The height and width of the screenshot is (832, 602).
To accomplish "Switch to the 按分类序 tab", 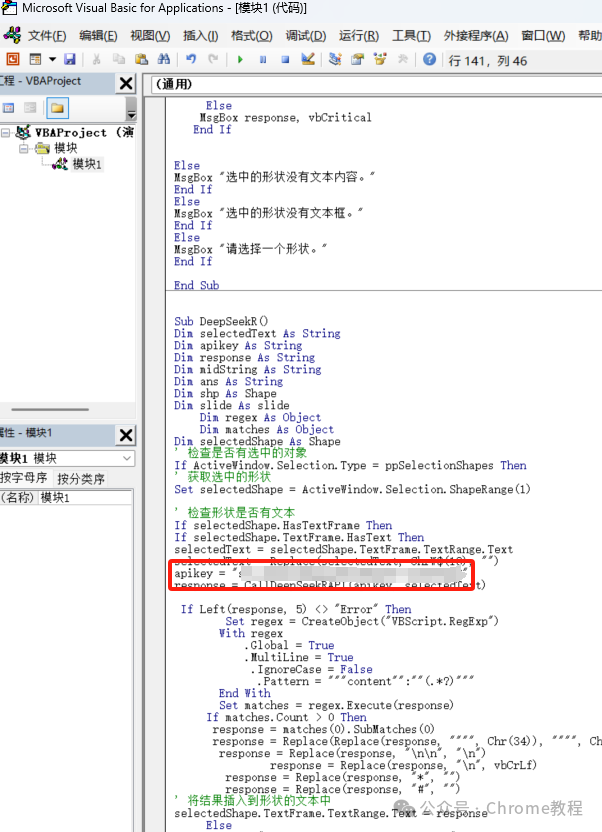I will (x=81, y=479).
